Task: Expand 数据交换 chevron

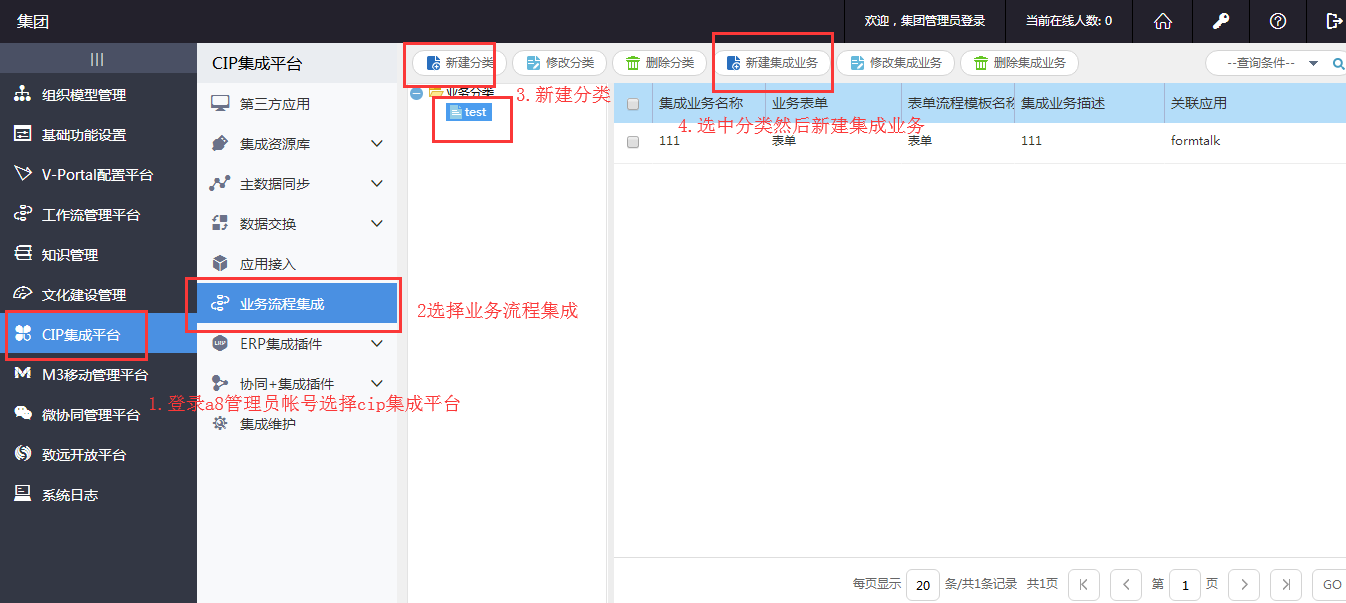Action: pos(377,224)
